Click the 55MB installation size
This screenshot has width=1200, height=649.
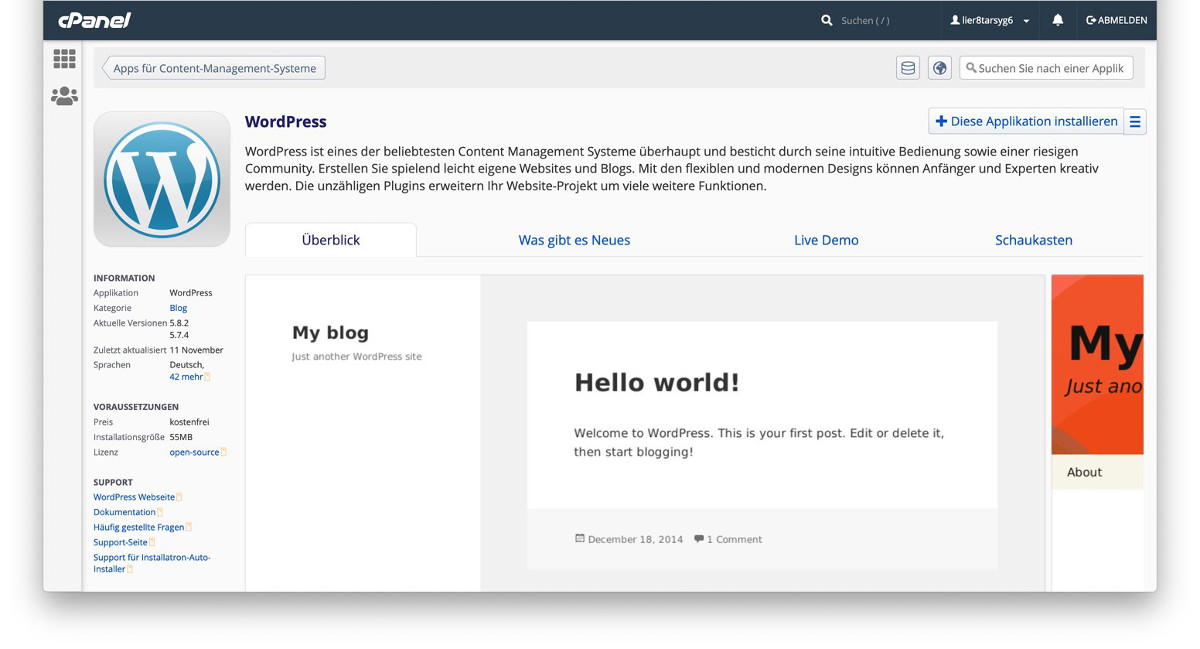(181, 437)
